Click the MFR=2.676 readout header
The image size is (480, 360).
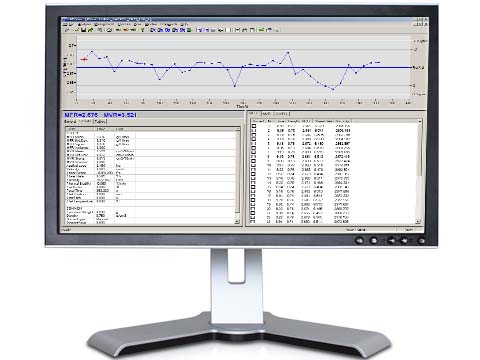(x=81, y=115)
